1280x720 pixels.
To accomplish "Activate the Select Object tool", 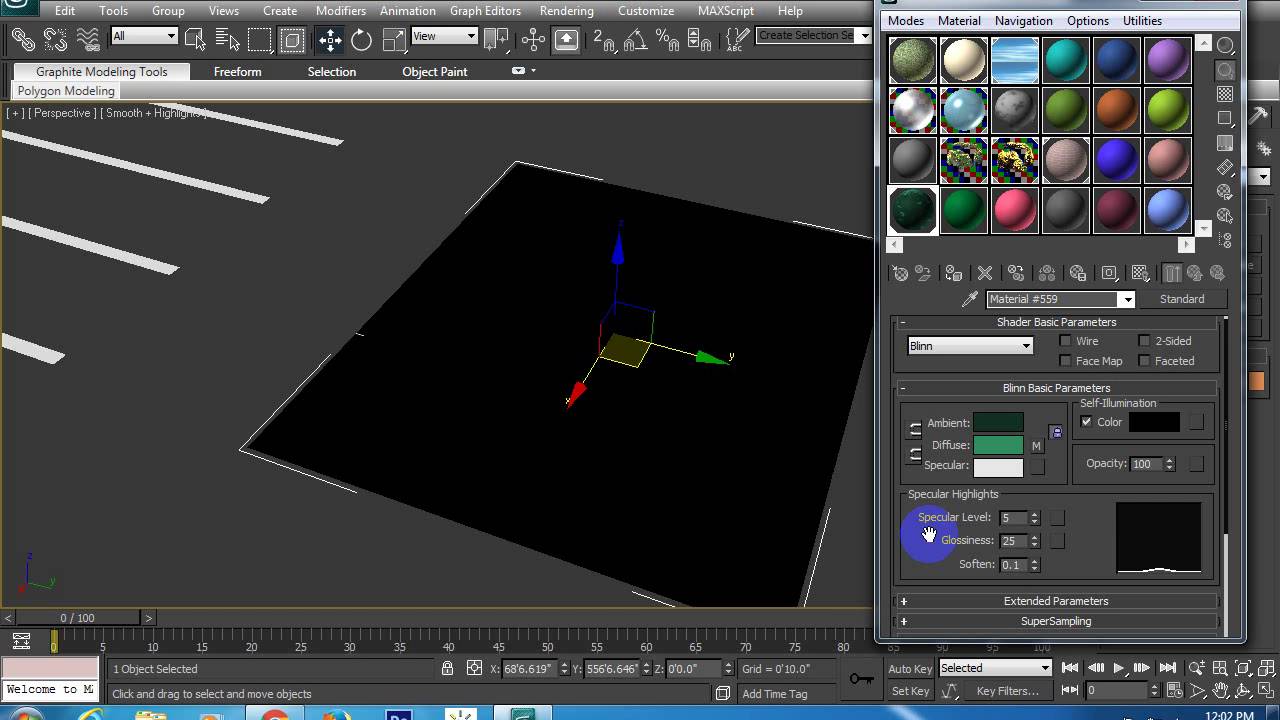I will click(195, 40).
